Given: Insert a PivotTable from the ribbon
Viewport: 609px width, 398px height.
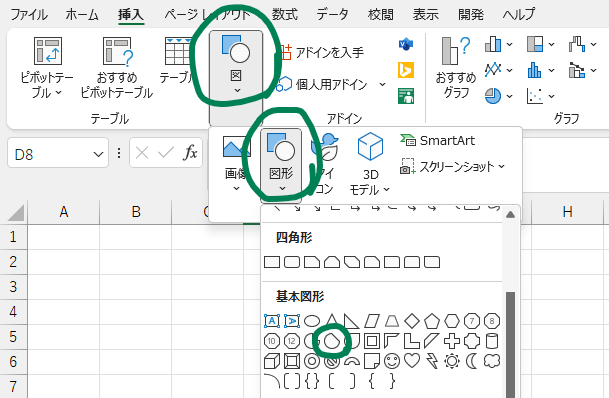Looking at the screenshot, I should click(47, 68).
